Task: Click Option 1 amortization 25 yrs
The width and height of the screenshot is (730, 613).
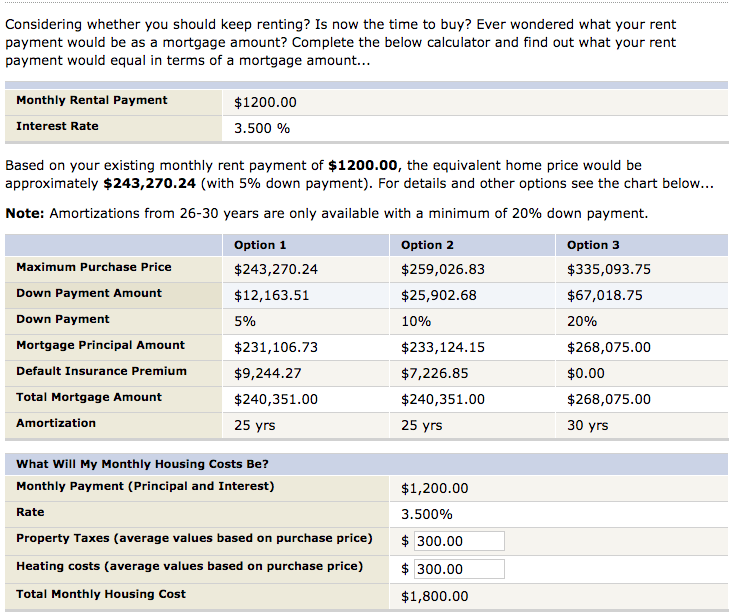Action: [254, 425]
